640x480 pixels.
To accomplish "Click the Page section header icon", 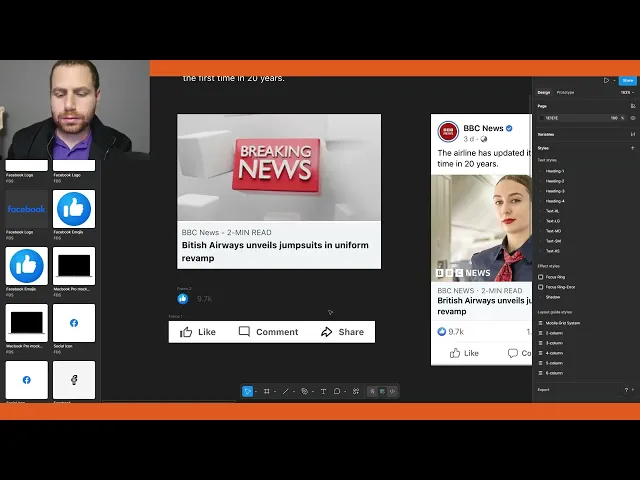I will point(633,106).
